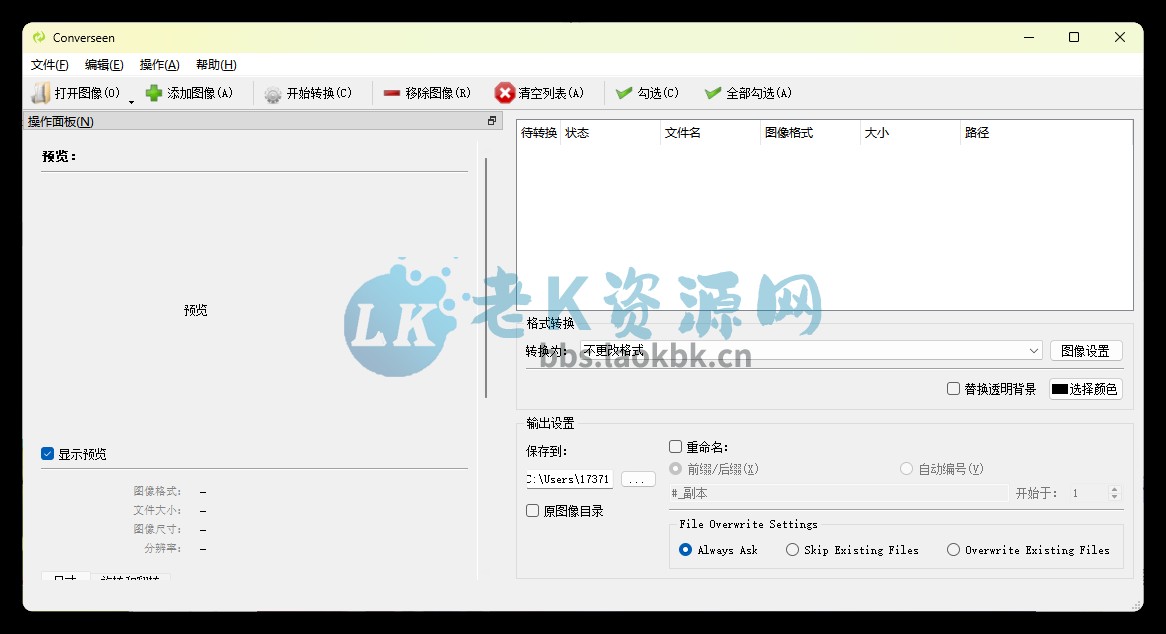Open the 文件(F) menu
1166x634 pixels.
49,65
